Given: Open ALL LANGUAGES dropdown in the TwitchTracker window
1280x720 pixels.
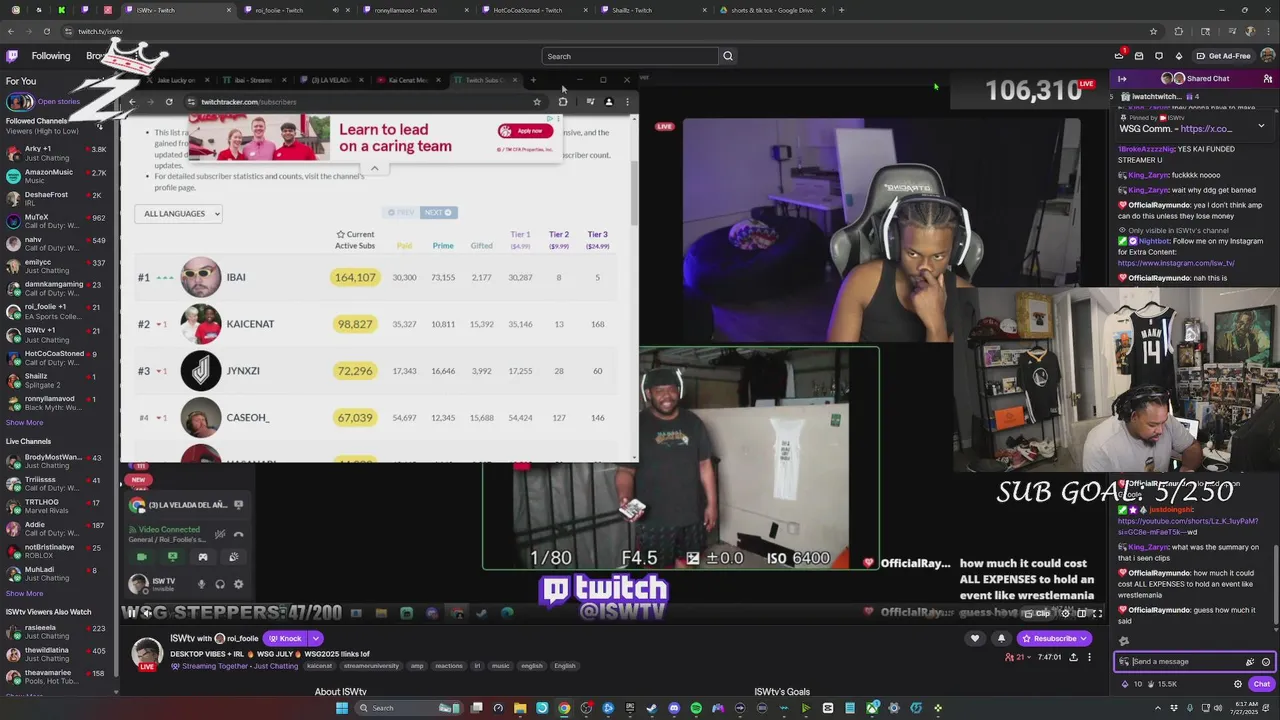Looking at the screenshot, I should coord(178,213).
